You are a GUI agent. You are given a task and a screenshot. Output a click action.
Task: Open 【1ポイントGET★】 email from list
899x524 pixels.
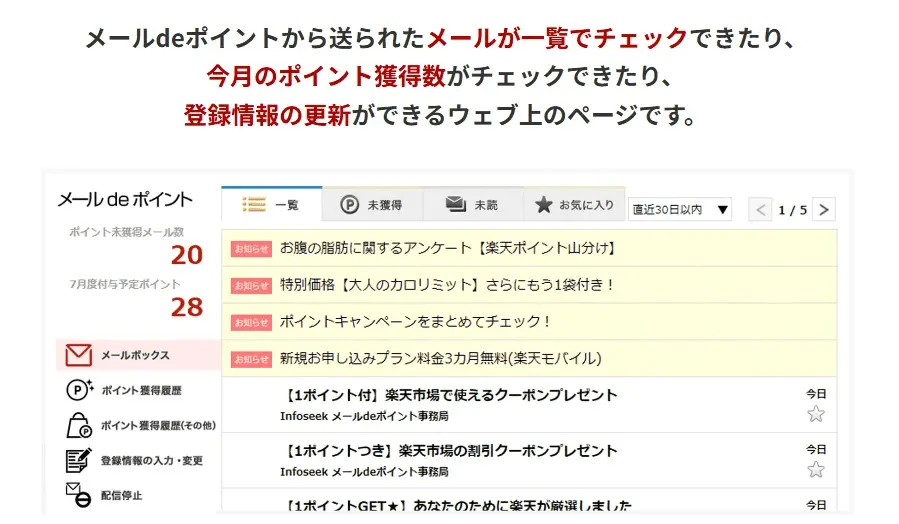tap(458, 505)
